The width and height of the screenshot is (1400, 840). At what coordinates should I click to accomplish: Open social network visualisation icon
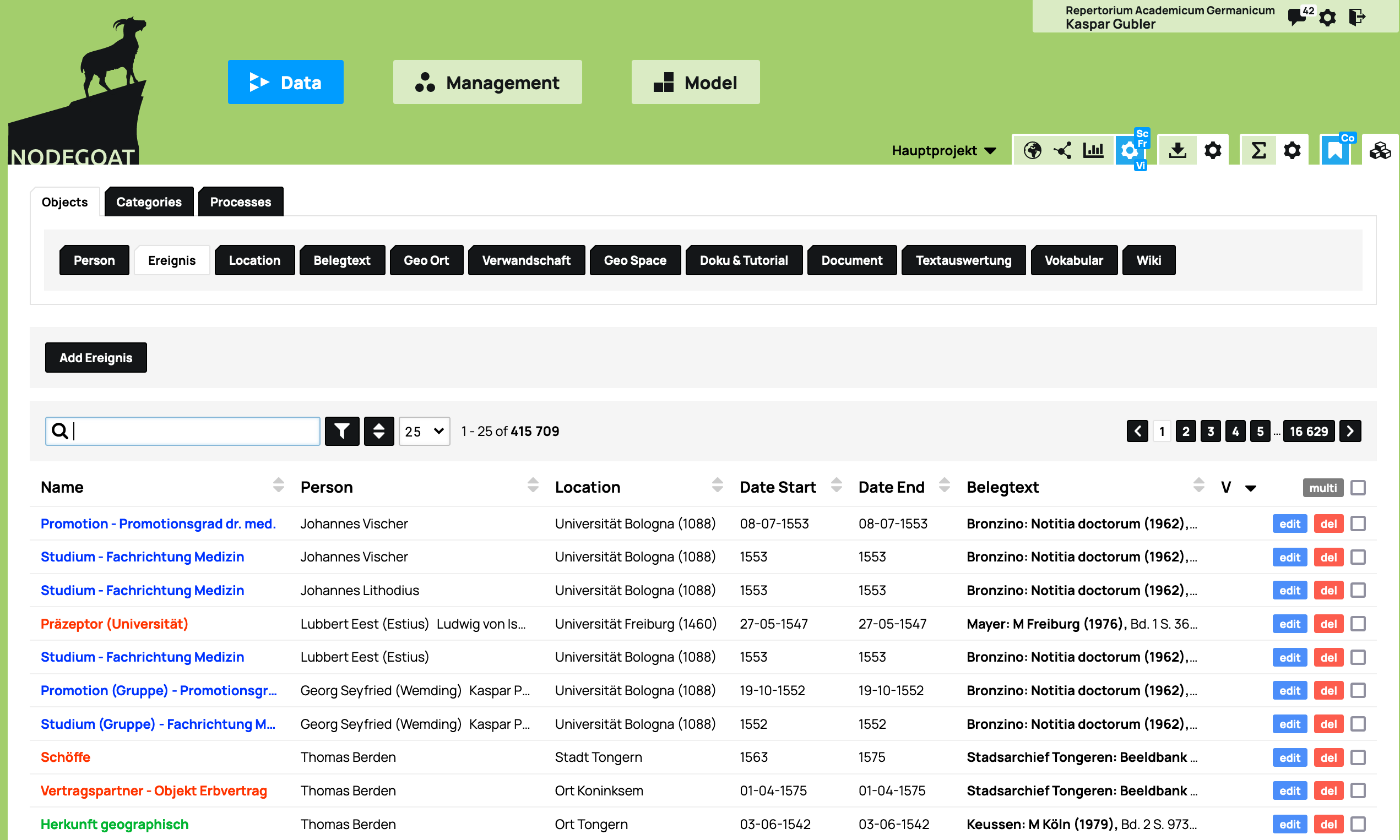(1062, 151)
